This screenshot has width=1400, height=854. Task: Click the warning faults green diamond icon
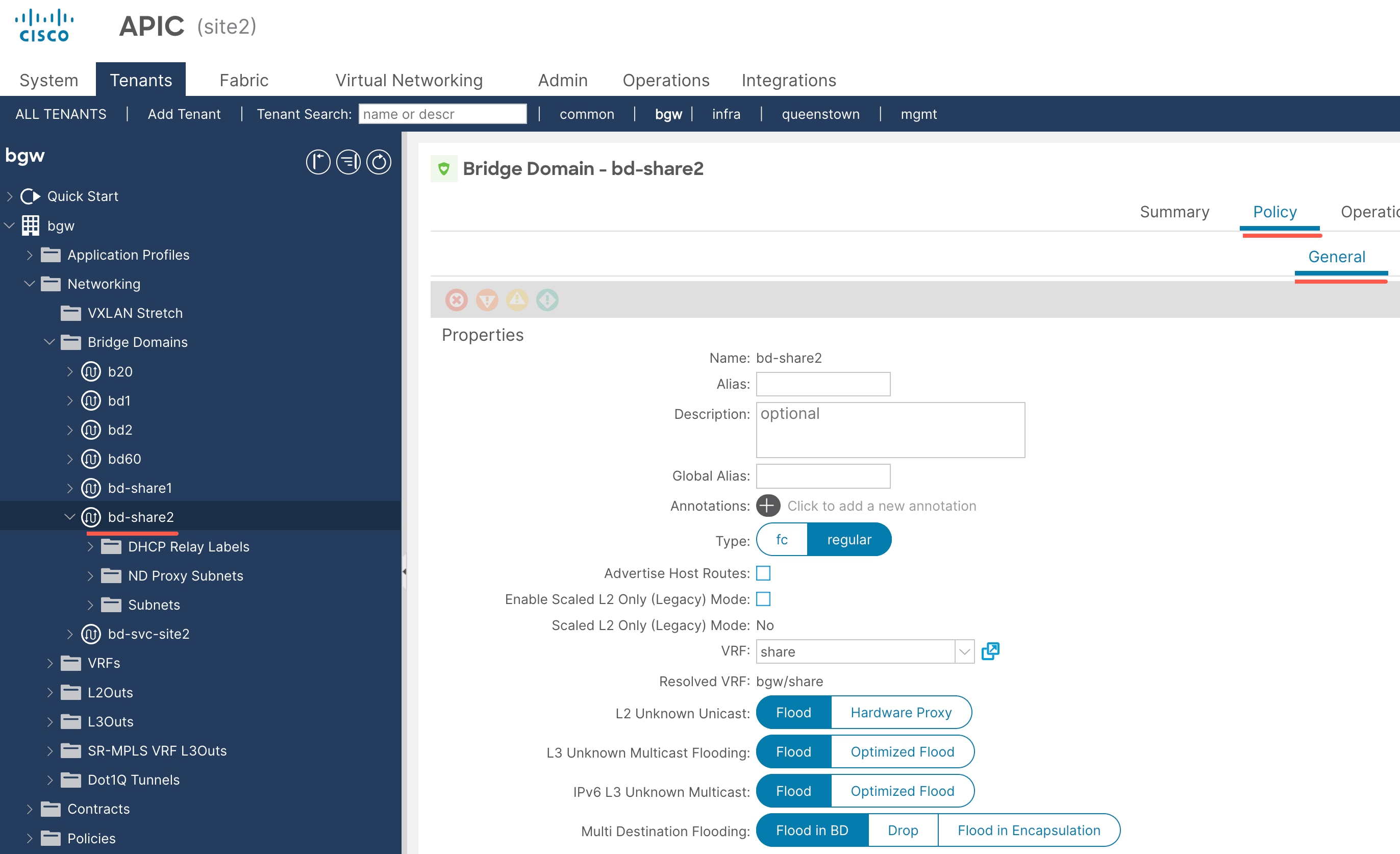pyautogui.click(x=548, y=299)
